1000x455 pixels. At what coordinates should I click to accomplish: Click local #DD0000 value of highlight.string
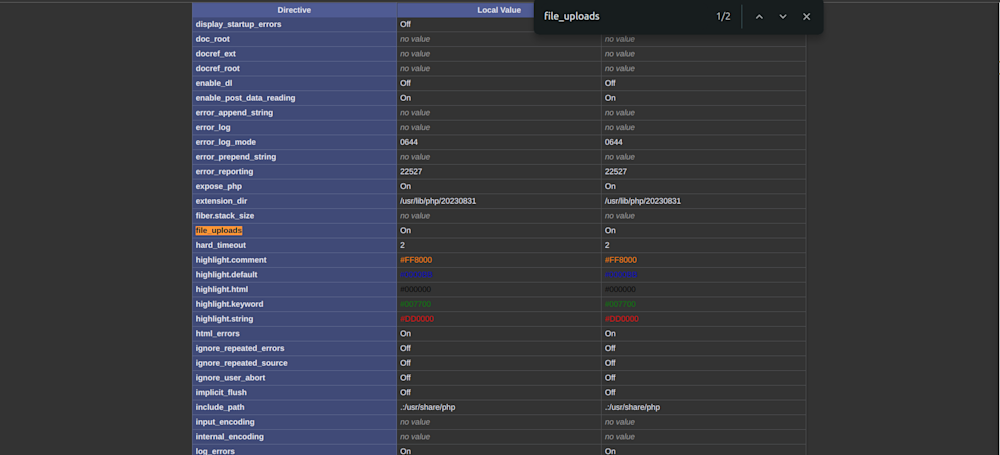coord(416,318)
